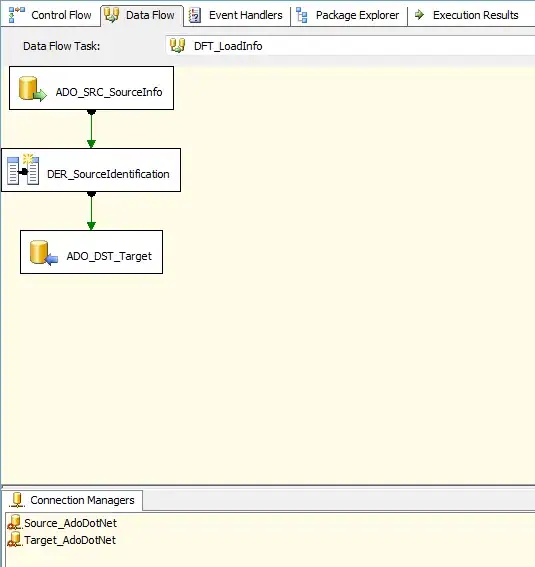Open the Package Explorer tab
This screenshot has height=567, width=535.
pos(348,15)
